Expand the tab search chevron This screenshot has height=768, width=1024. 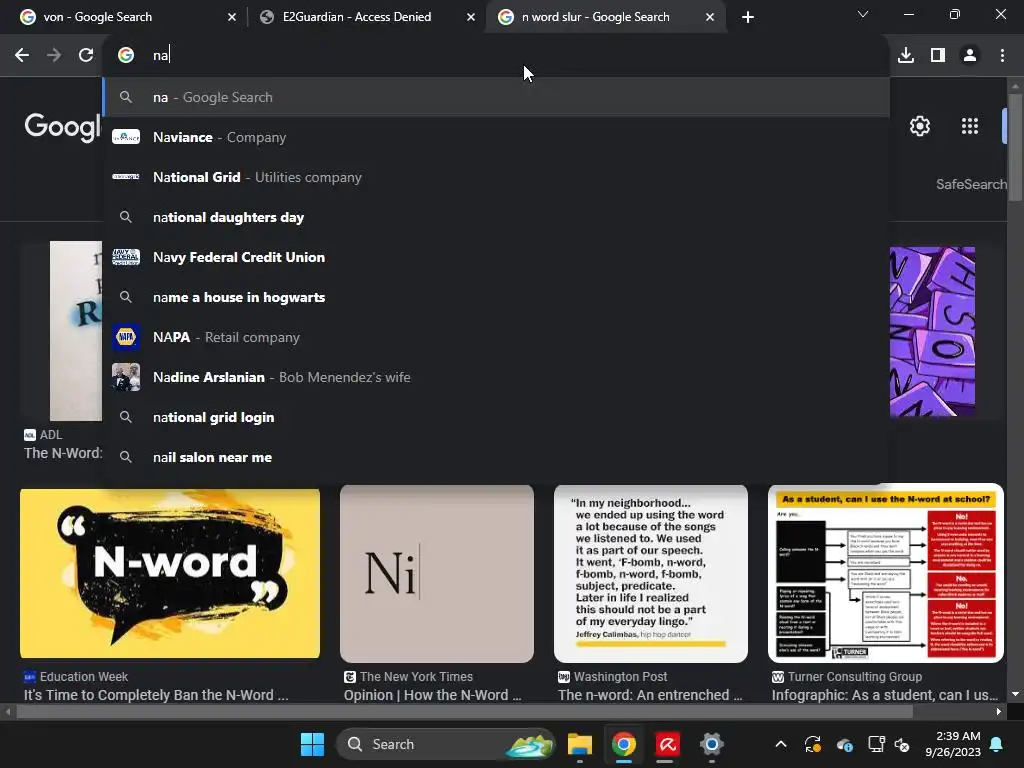(863, 14)
